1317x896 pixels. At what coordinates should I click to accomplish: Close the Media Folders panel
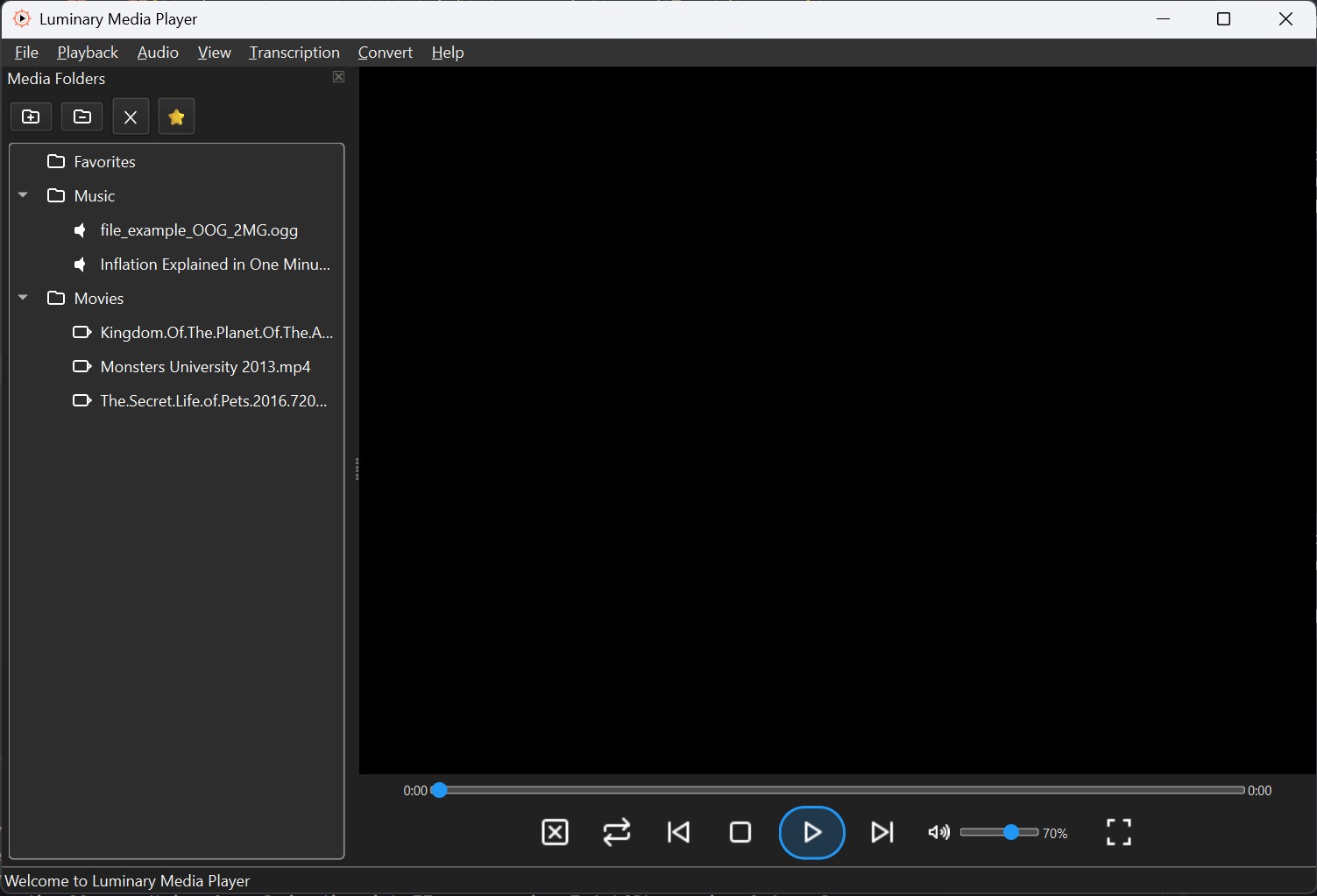tap(339, 77)
